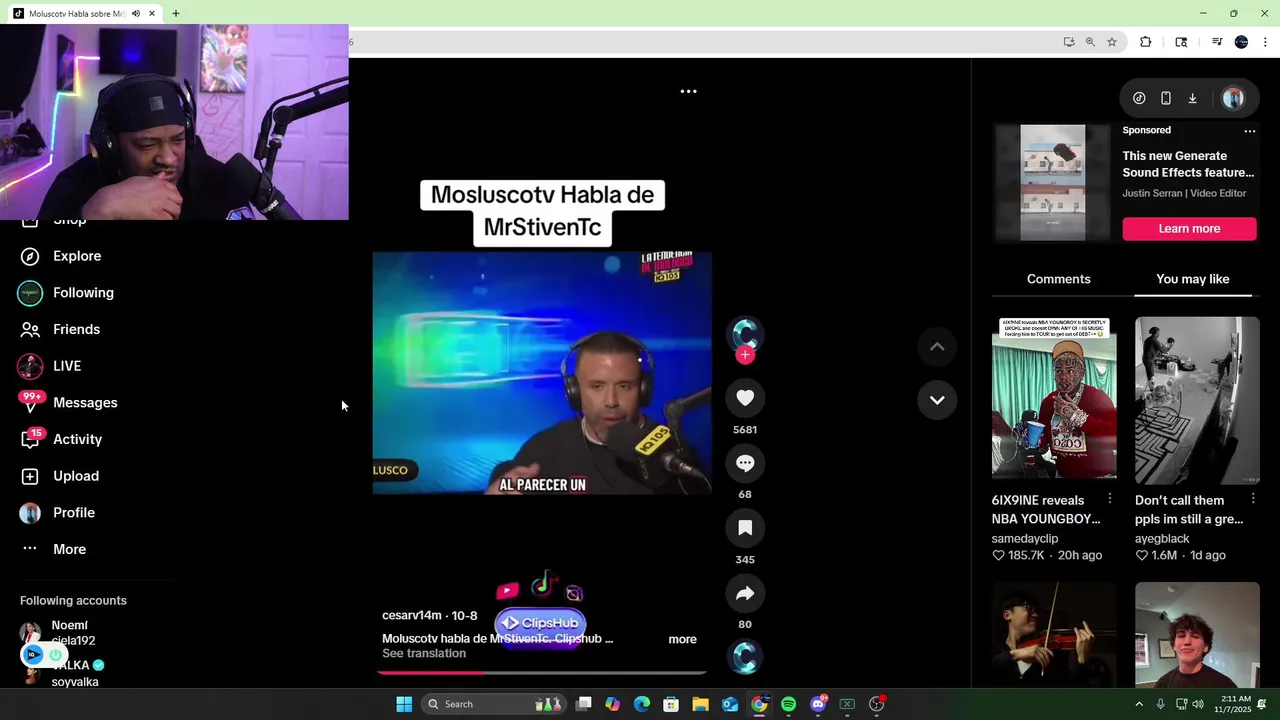The image size is (1280, 720).
Task: Open ayegblack channel link
Action: 1162,539
